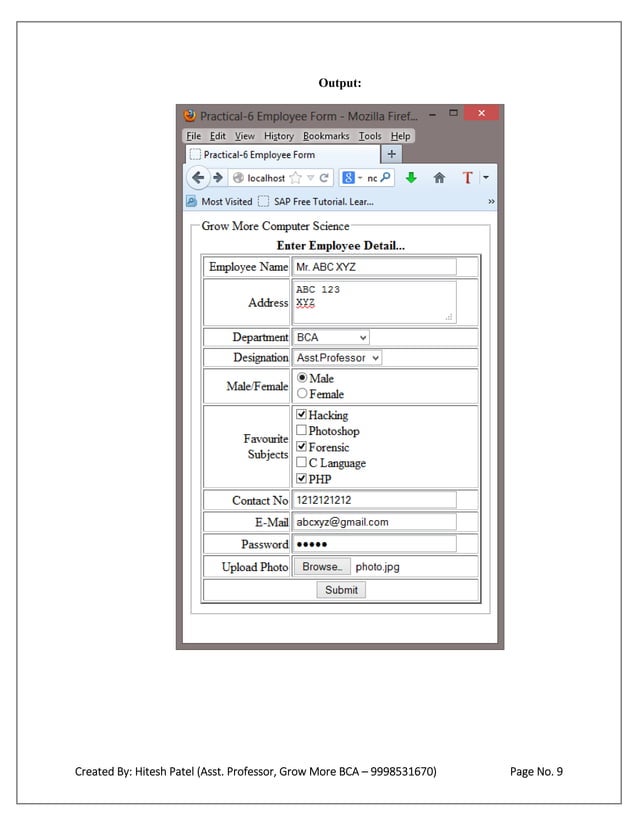Open the Tools menu
Viewport: 638px width, 826px height.
pyautogui.click(x=370, y=136)
